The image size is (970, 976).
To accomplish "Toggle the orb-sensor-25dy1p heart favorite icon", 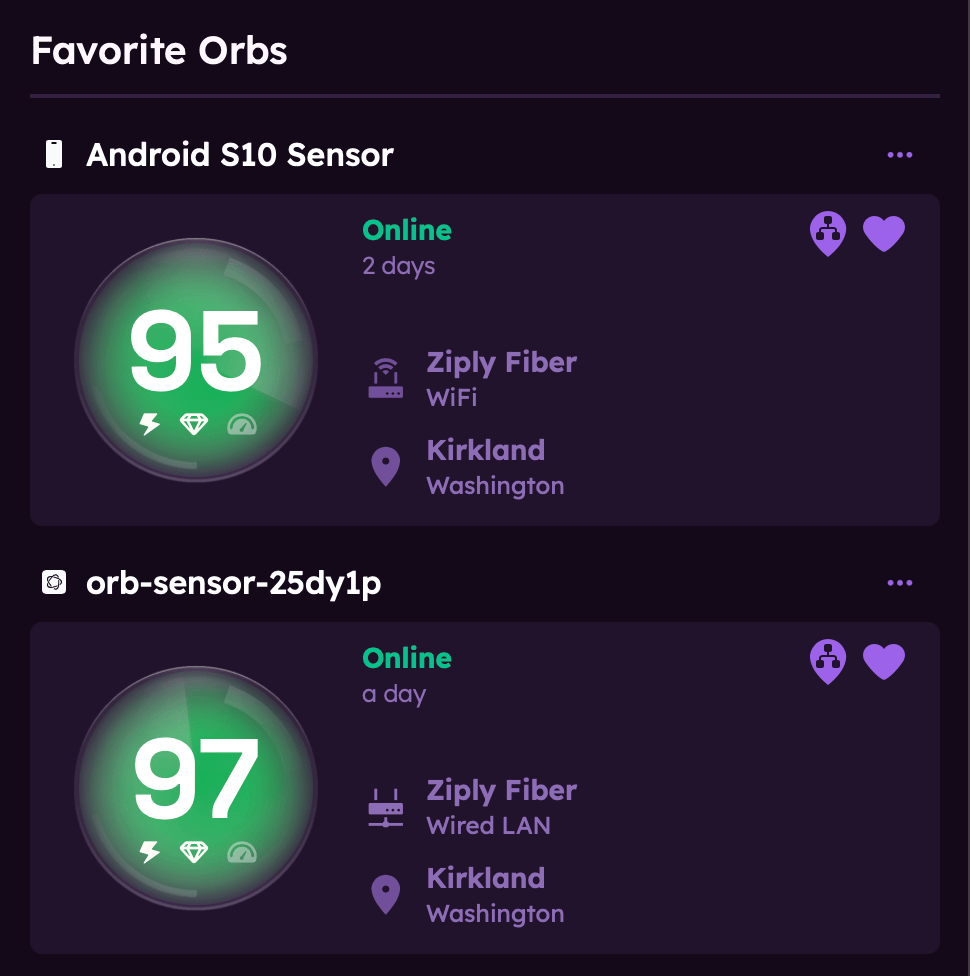I will point(883,661).
